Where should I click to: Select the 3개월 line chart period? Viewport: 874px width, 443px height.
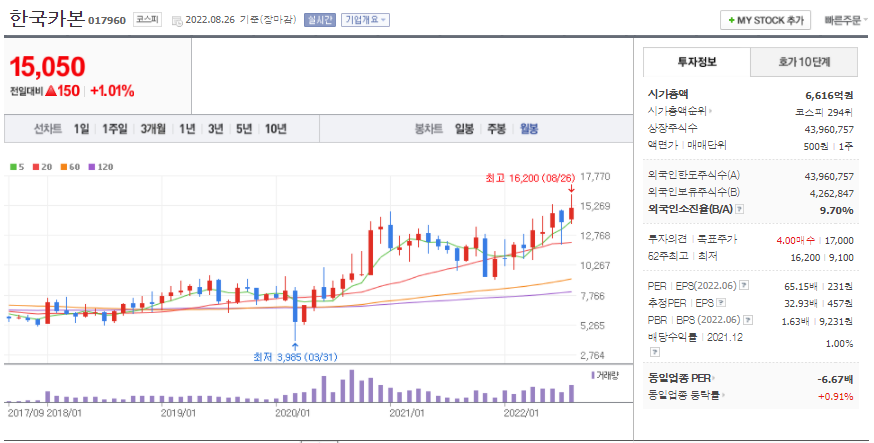click(x=153, y=129)
